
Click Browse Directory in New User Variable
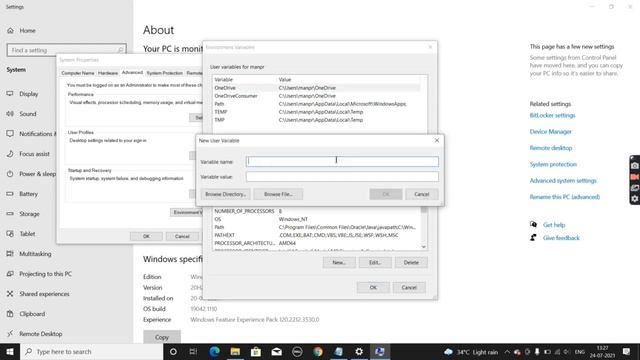[225, 194]
